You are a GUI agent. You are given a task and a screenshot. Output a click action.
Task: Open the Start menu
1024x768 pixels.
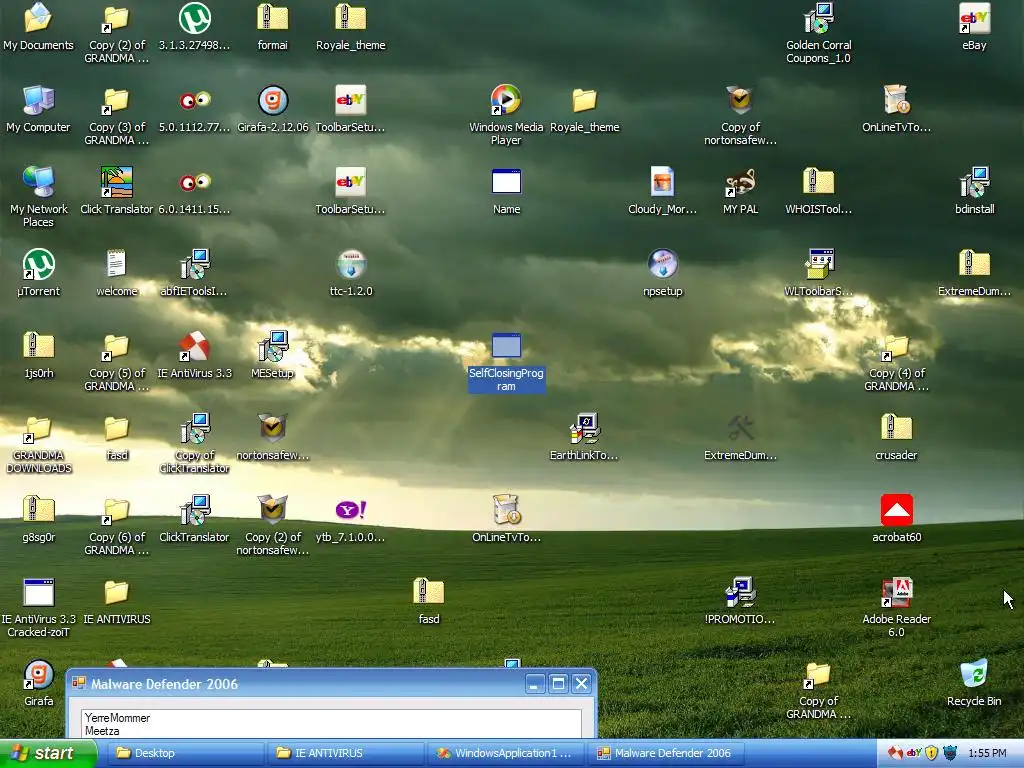[48, 754]
